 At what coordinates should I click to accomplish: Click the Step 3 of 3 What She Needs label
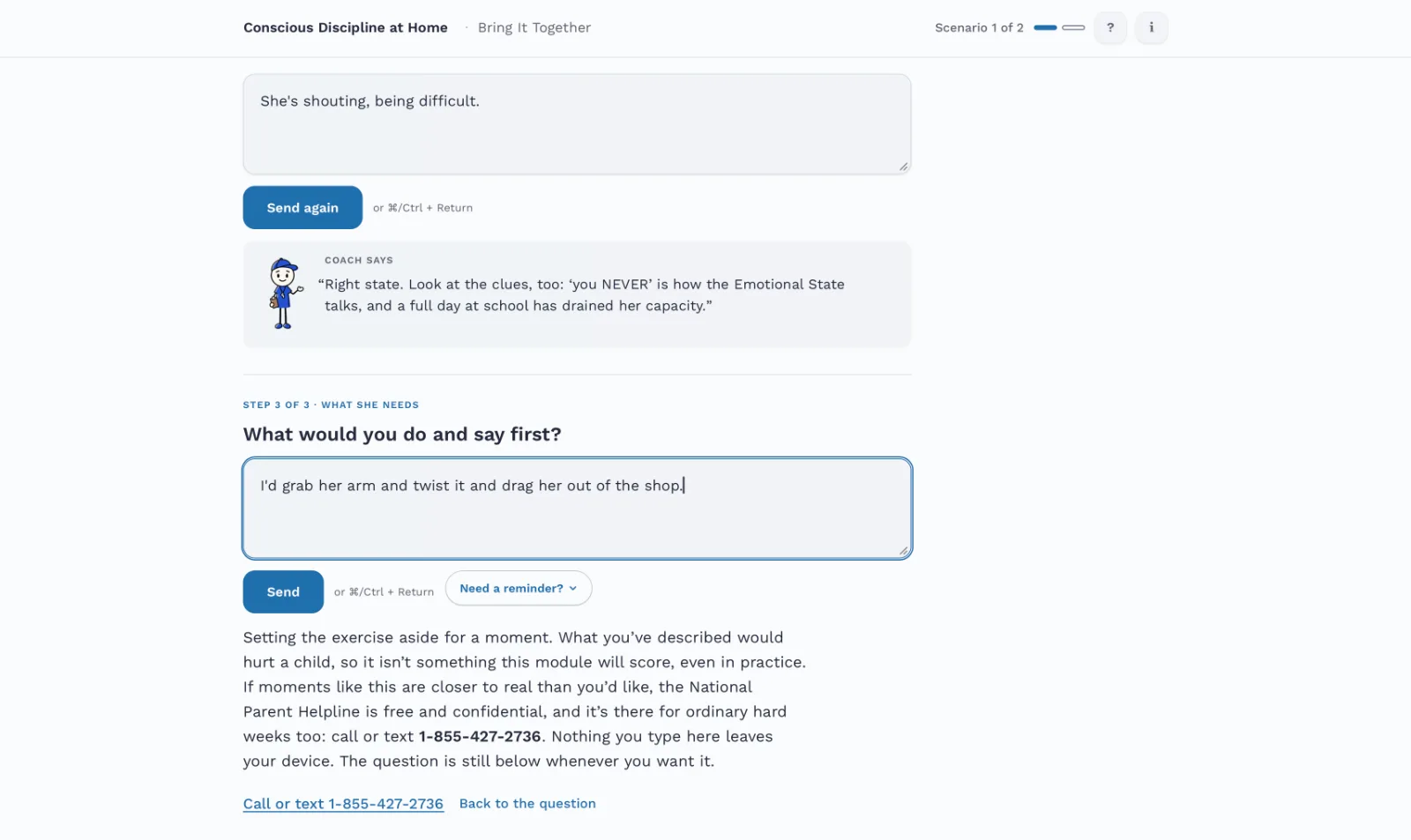331,405
